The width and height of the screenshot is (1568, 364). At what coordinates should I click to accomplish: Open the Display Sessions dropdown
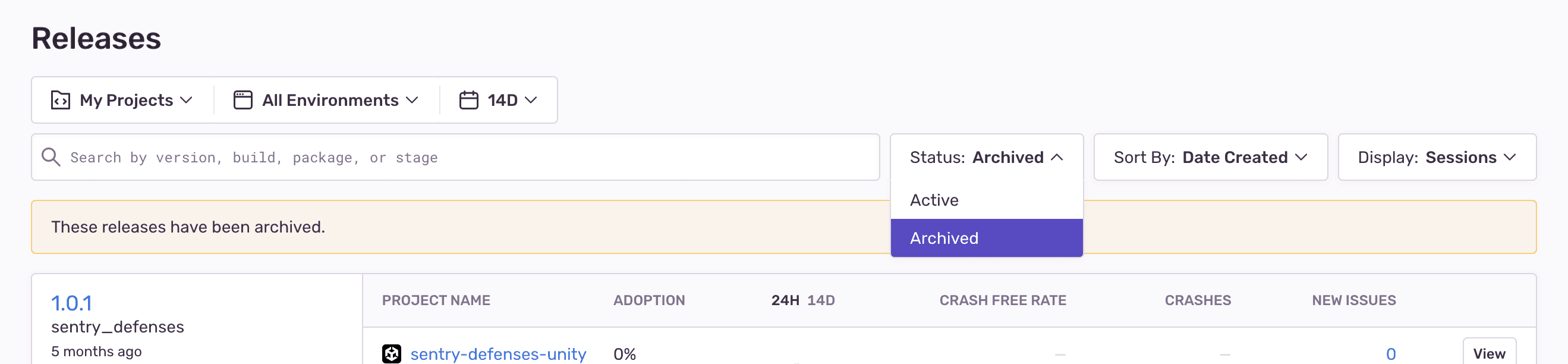point(1437,157)
